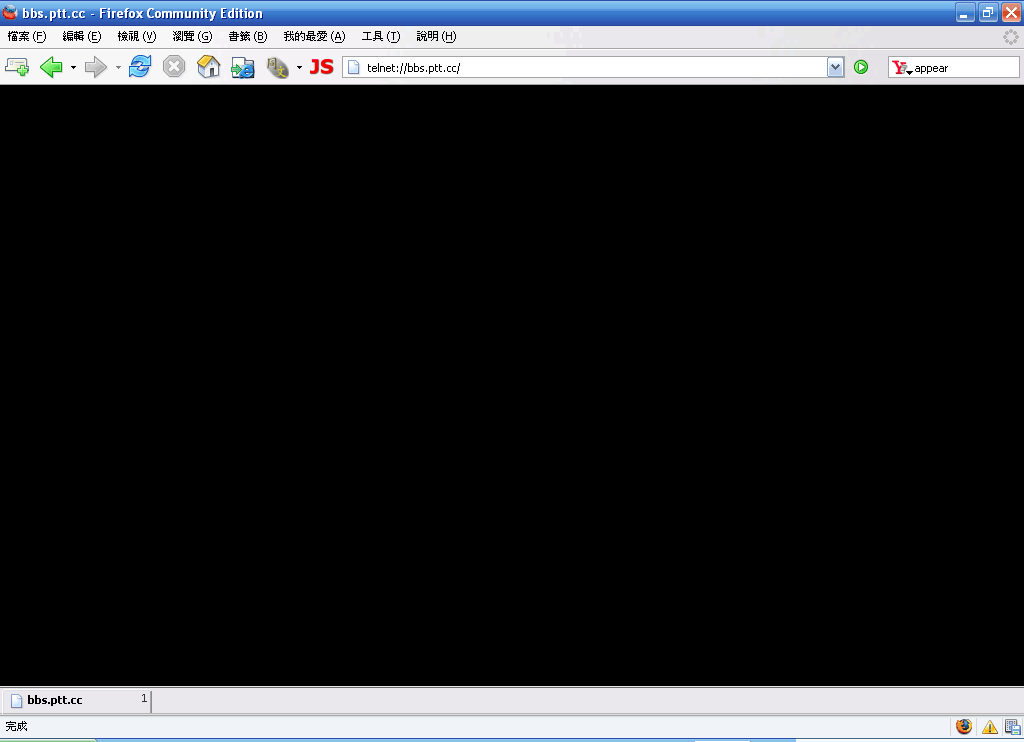Viewport: 1024px width, 742px height.
Task: Open the Home page icon
Action: [208, 67]
